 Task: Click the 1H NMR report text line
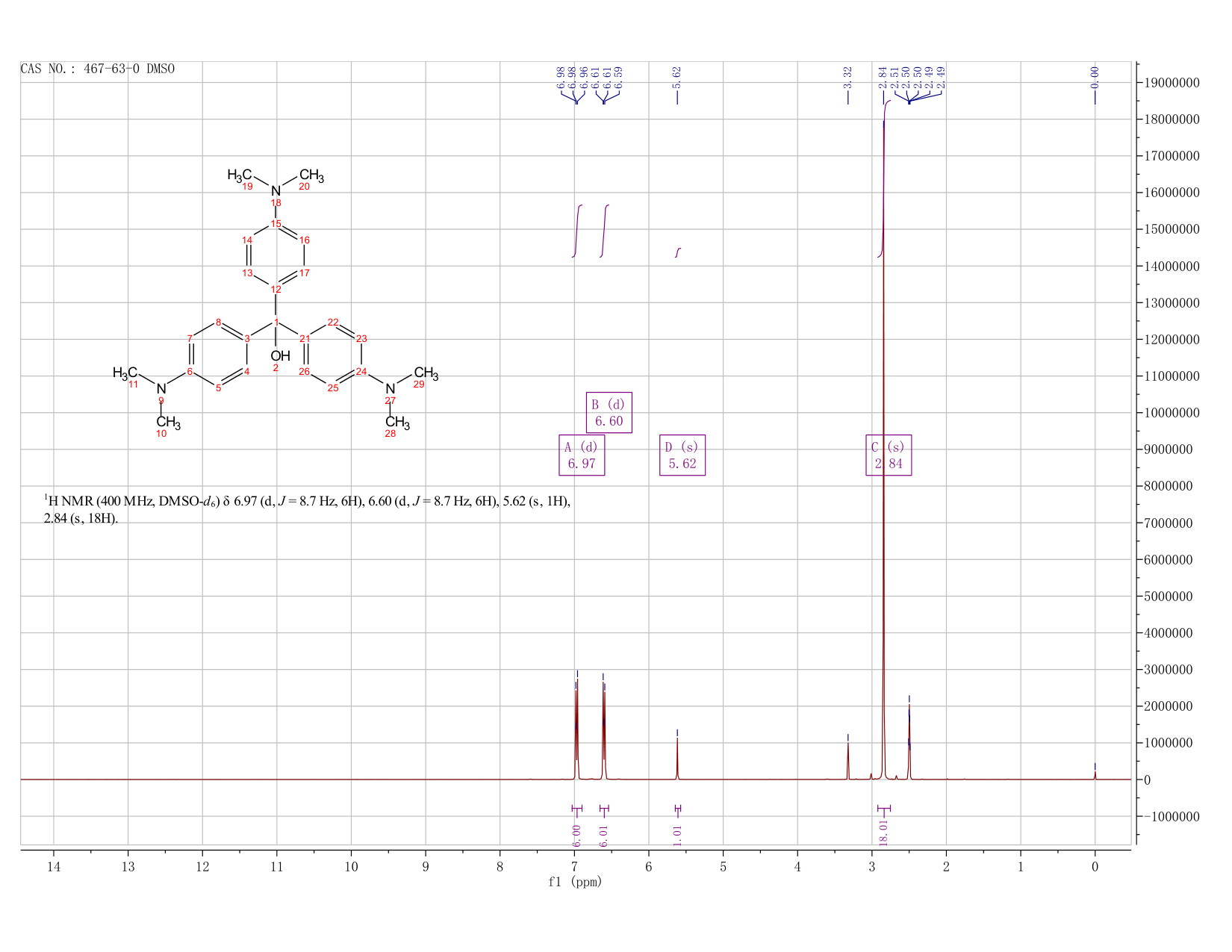click(x=308, y=509)
